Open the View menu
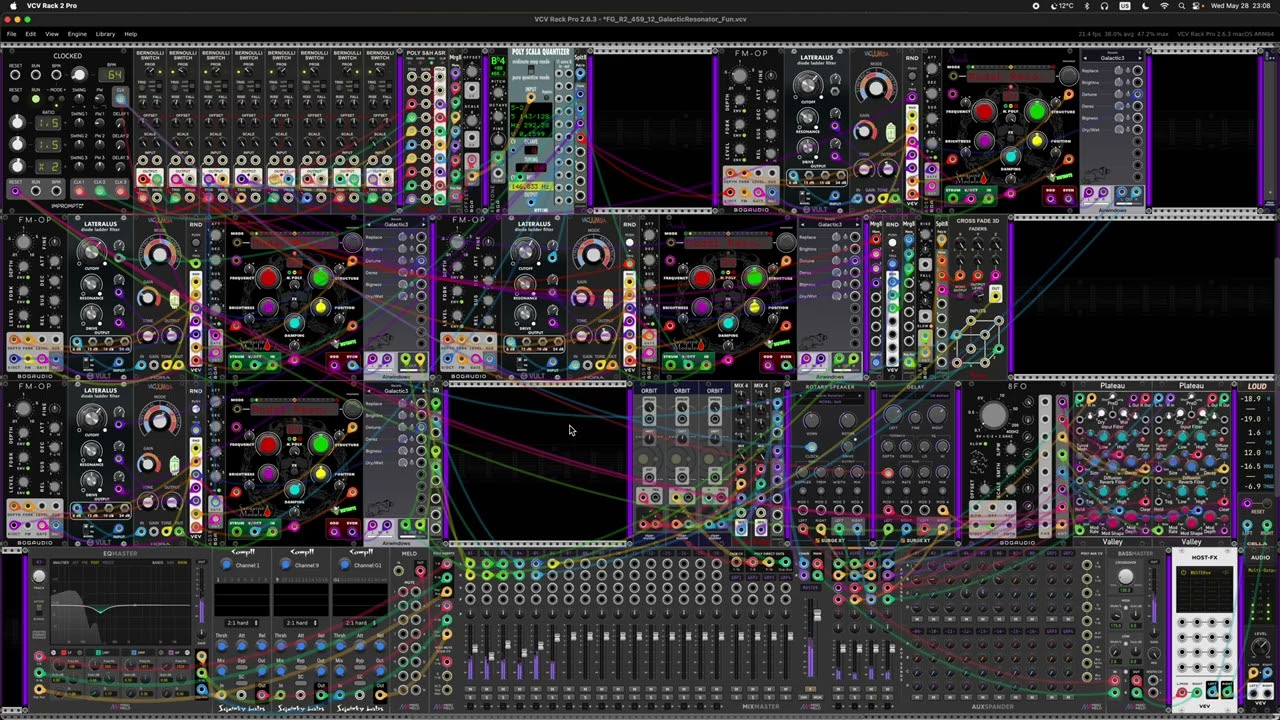This screenshot has width=1280, height=720. coord(52,34)
